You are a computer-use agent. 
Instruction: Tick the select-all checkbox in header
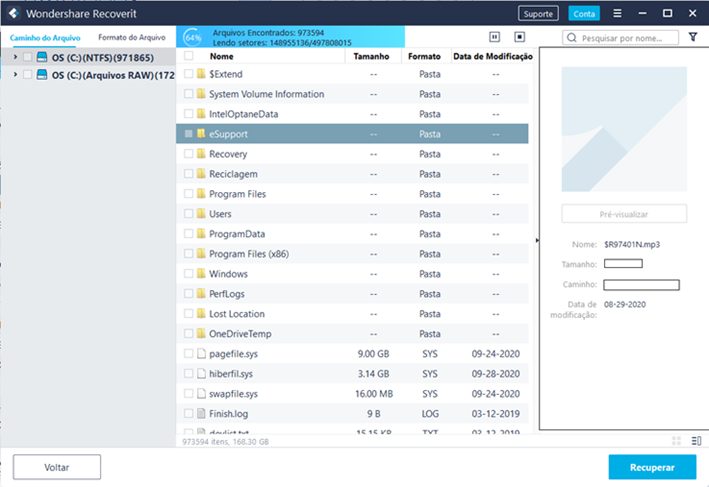click(189, 56)
